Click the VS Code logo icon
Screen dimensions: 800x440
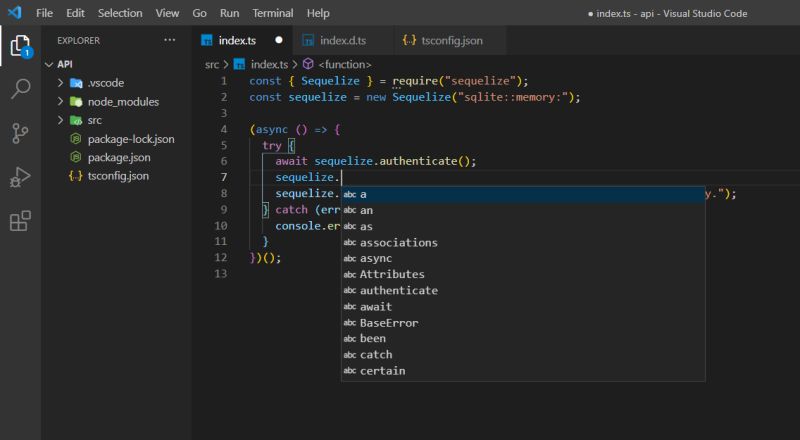tap(15, 12)
